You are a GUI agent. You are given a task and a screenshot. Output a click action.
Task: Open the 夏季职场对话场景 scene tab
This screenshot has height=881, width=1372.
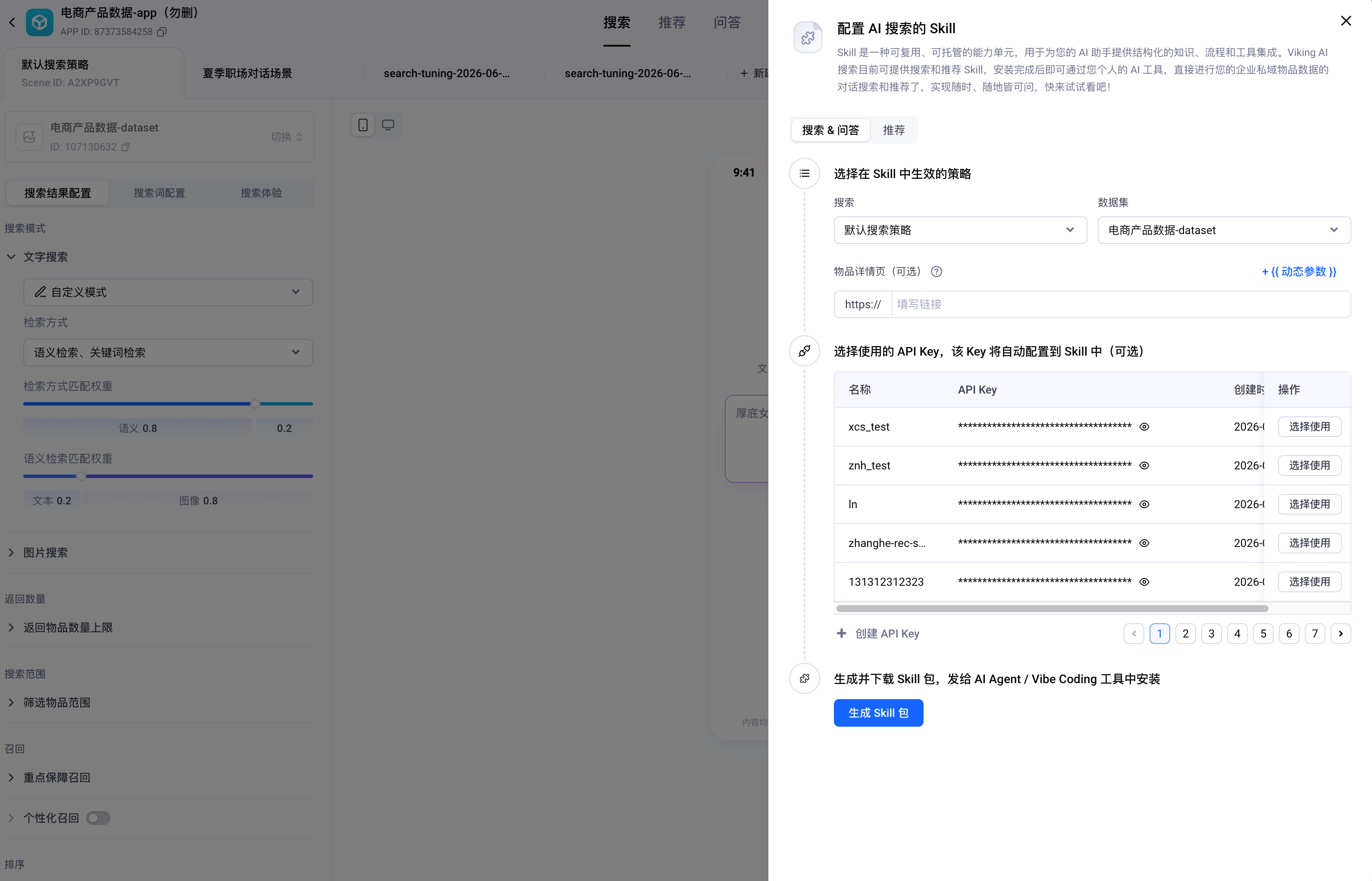click(x=247, y=73)
